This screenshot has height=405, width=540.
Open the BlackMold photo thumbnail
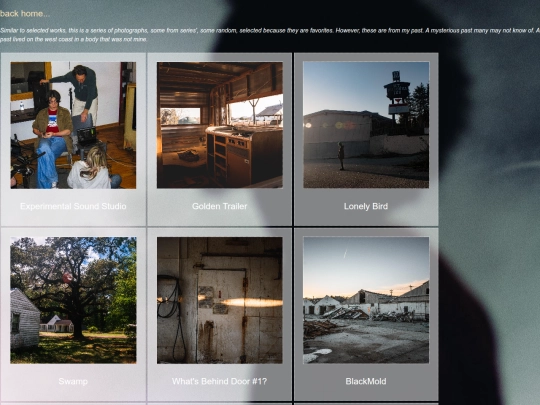point(366,300)
